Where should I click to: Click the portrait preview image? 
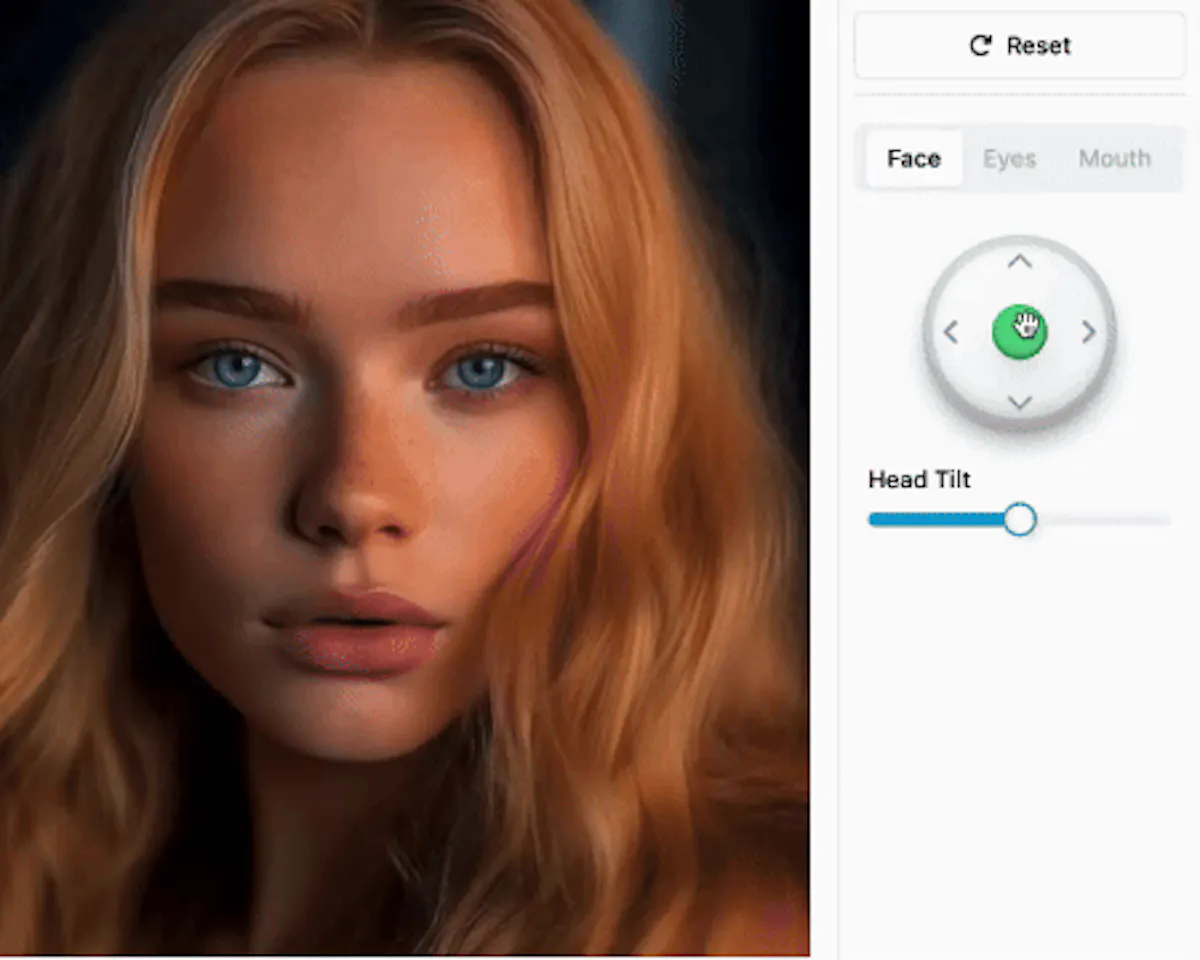point(404,477)
